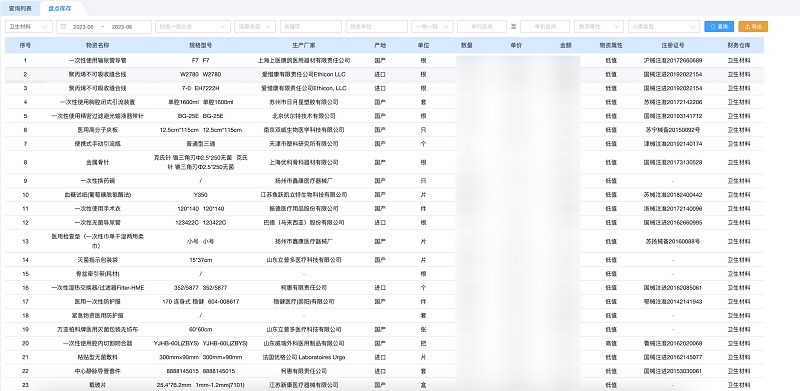Click the 单位 column header
800x391 pixels.
tap(423, 45)
